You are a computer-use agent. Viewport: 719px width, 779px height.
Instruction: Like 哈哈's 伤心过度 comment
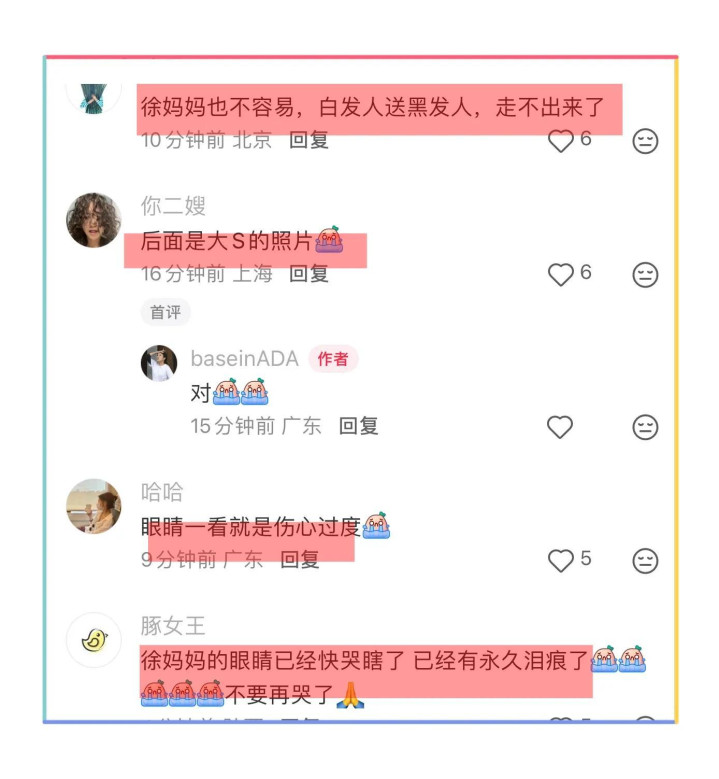click(560, 561)
